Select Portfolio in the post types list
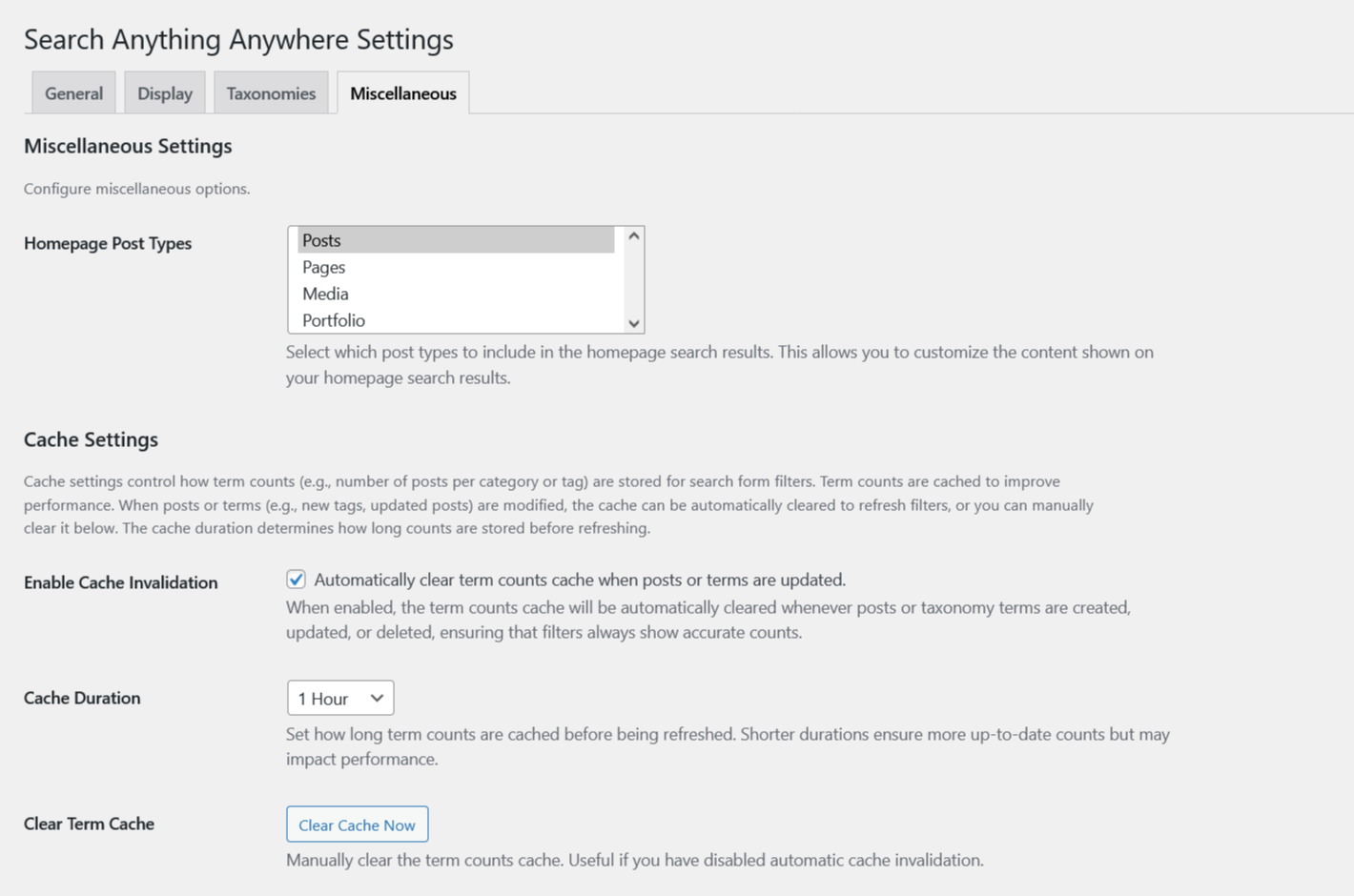1354x896 pixels. pos(456,320)
